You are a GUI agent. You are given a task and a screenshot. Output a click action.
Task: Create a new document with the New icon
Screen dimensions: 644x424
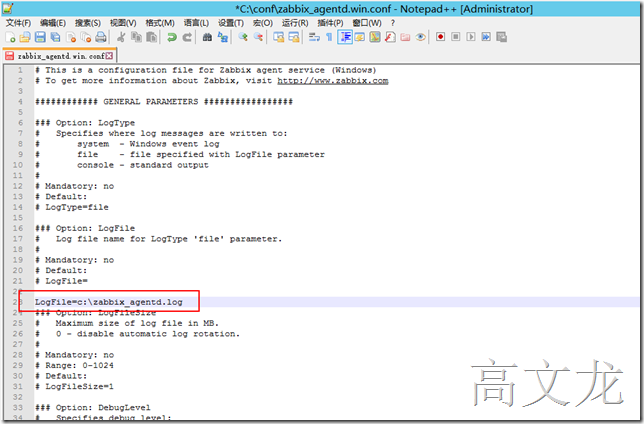[x=10, y=37]
